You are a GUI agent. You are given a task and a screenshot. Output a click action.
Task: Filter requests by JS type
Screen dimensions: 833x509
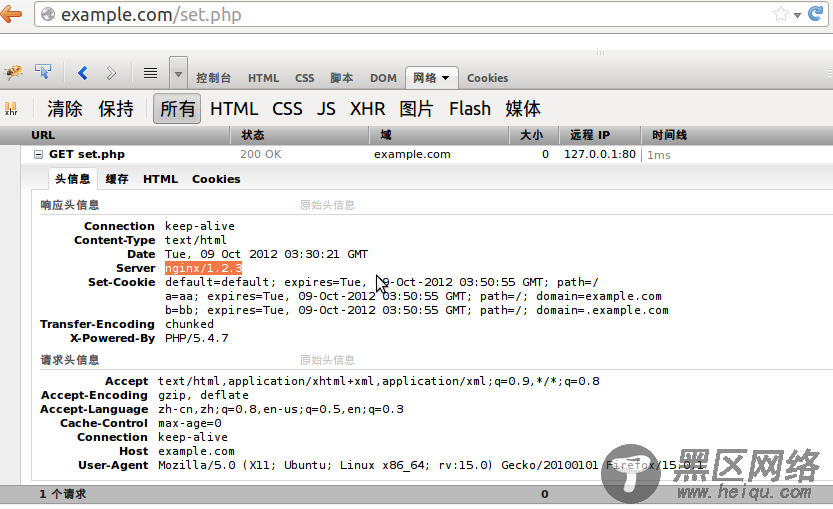pyautogui.click(x=326, y=109)
